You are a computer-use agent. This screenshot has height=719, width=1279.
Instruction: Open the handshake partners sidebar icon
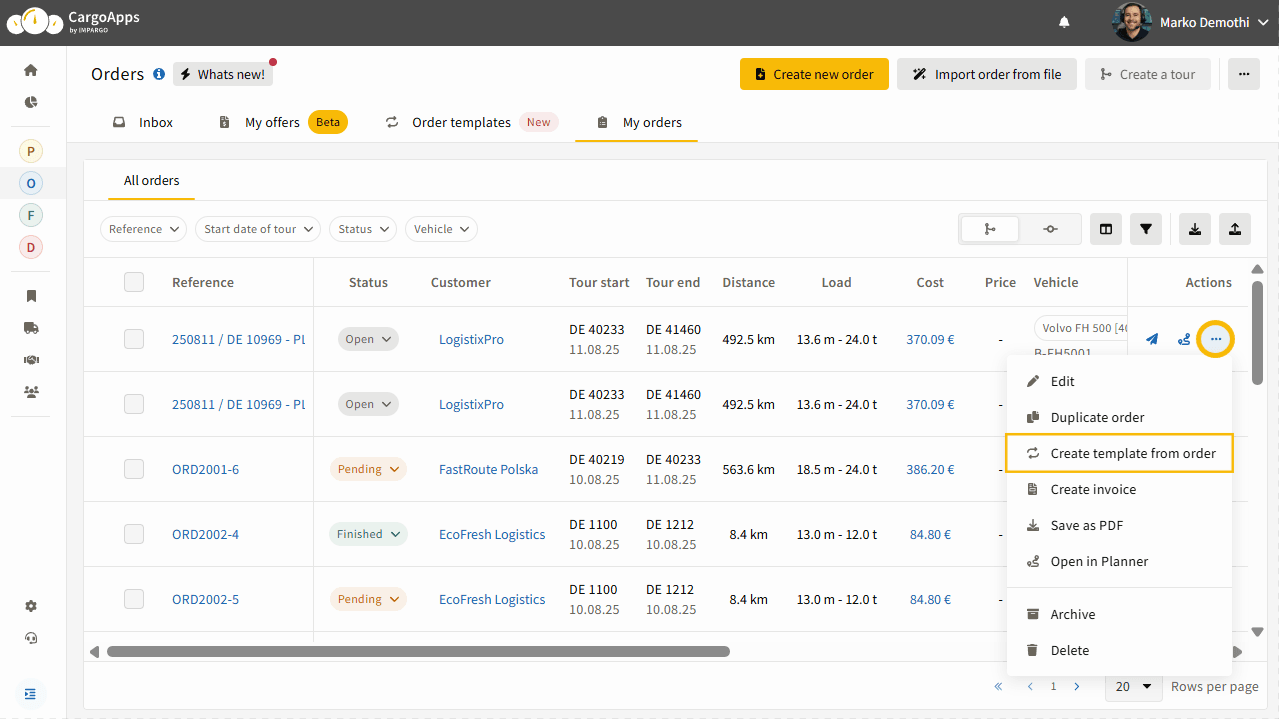tap(31, 360)
